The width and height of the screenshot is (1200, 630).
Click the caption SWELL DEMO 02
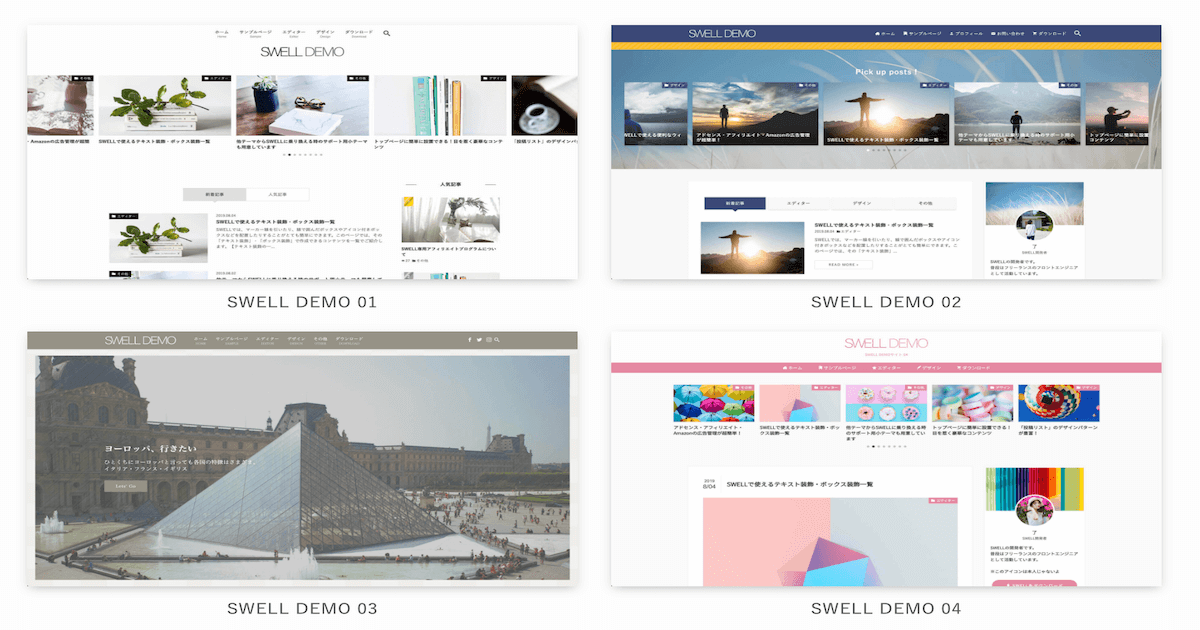click(x=886, y=301)
